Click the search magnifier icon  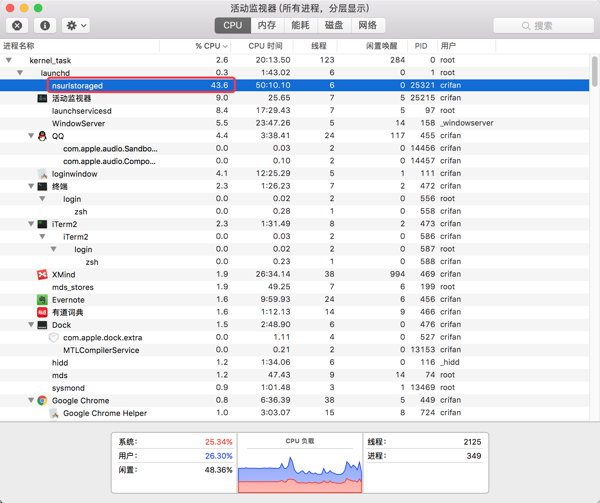[x=526, y=26]
